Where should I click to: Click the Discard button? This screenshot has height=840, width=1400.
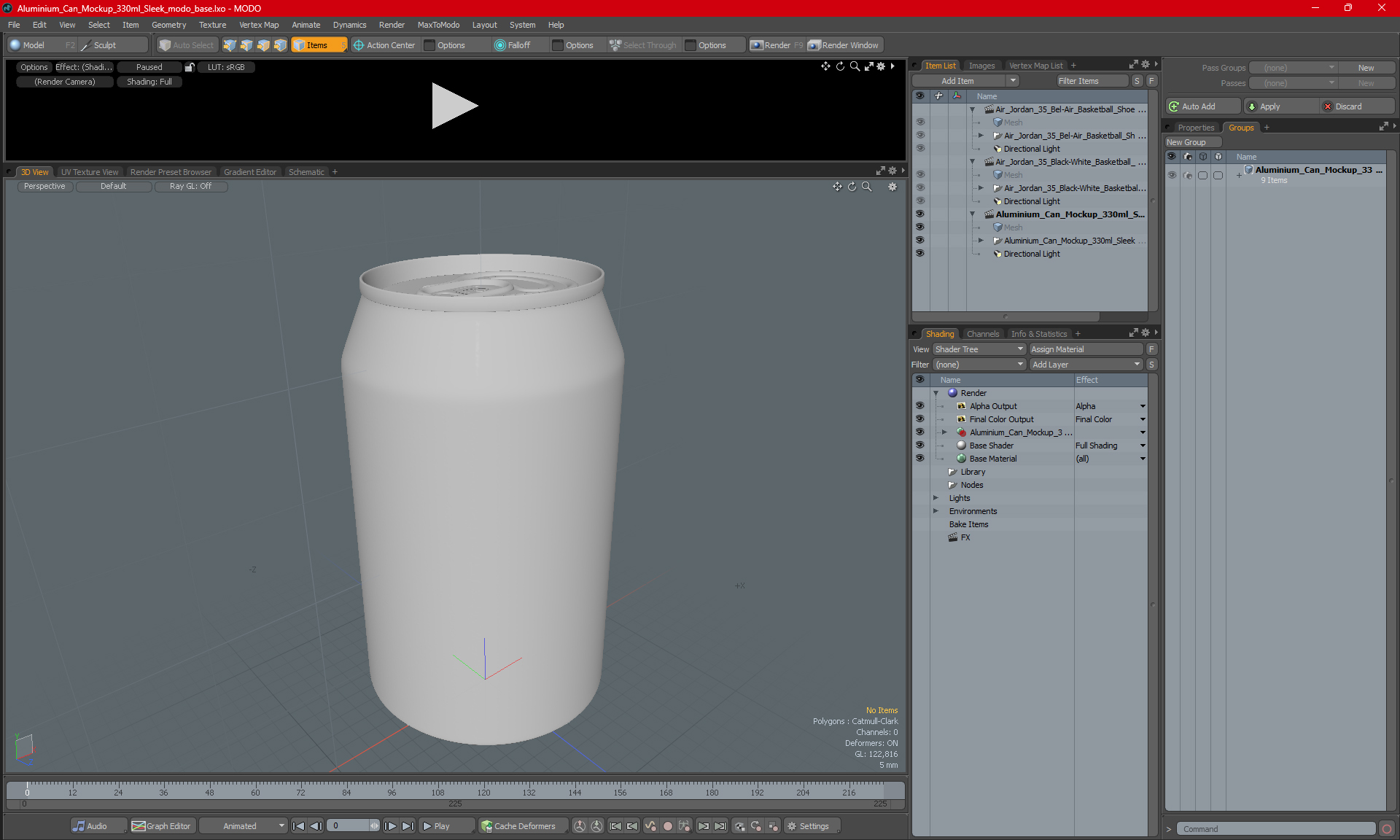(x=1357, y=106)
